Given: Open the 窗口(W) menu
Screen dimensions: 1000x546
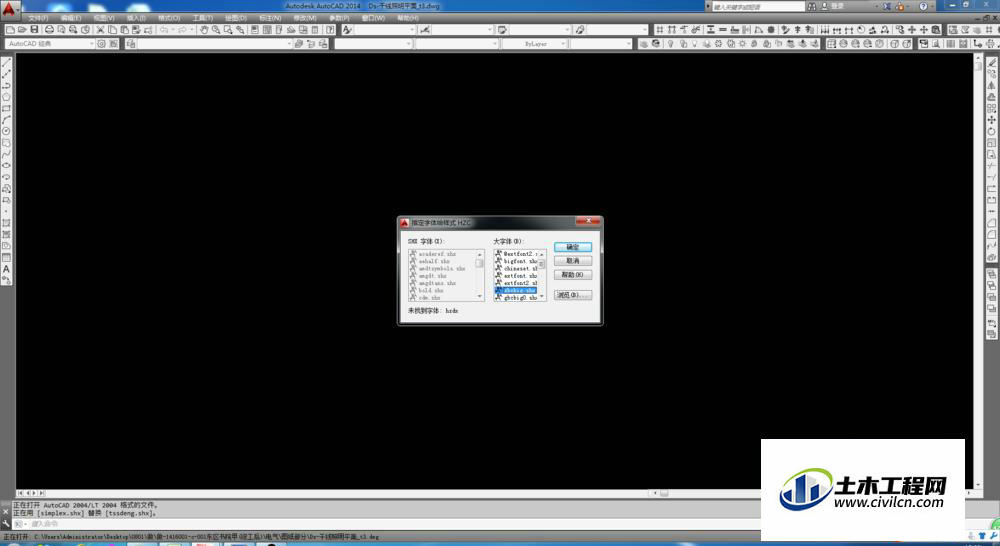Looking at the screenshot, I should 374,18.
